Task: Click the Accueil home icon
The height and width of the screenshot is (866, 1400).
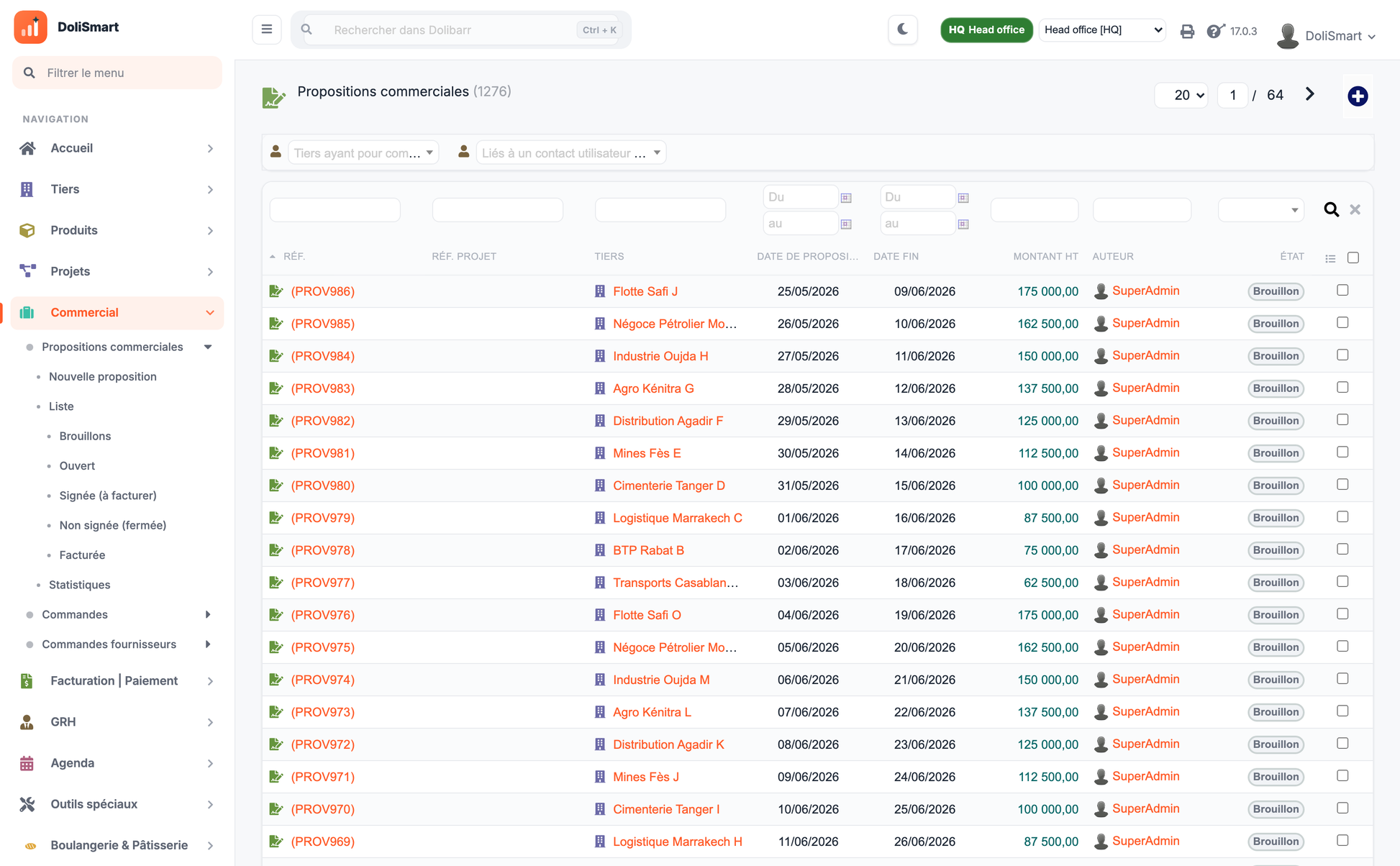Action: 27,148
